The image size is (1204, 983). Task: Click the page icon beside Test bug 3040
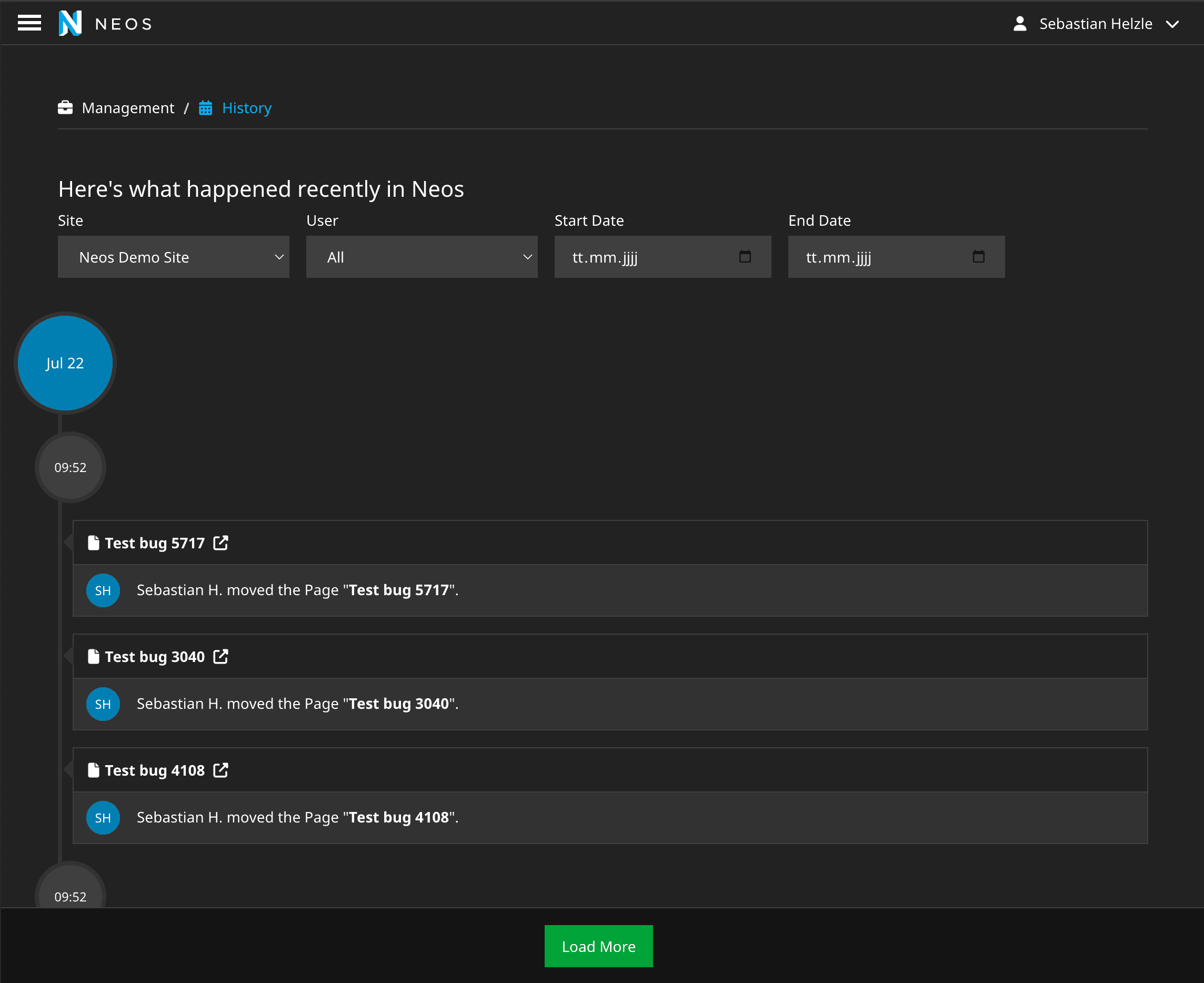pyautogui.click(x=94, y=657)
